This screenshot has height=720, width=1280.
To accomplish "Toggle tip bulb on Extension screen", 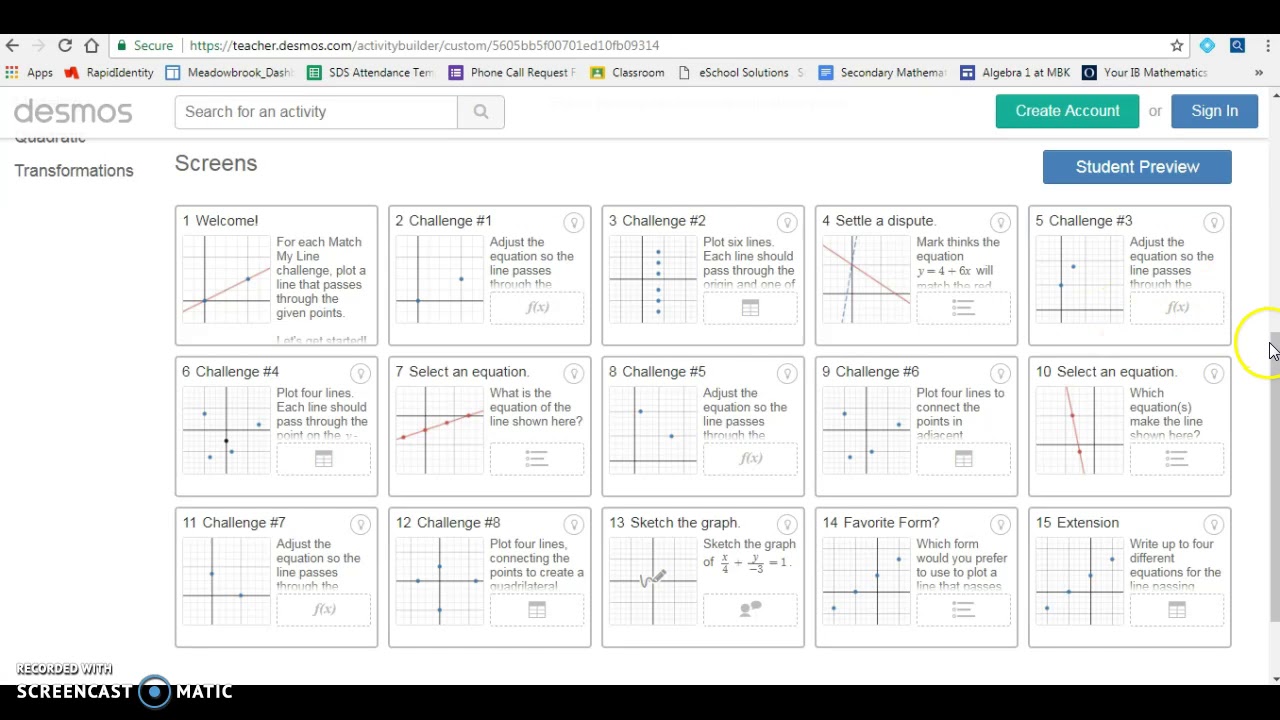I will click(1213, 524).
